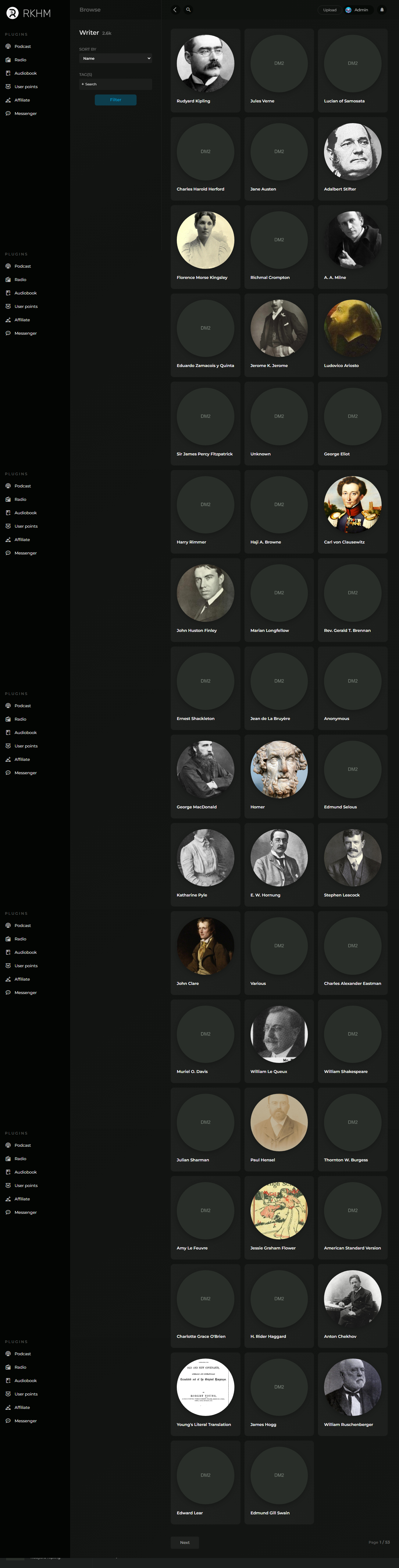Click the Page 1 / 53 indicator
Screen dimensions: 399x1568
(379, 1542)
